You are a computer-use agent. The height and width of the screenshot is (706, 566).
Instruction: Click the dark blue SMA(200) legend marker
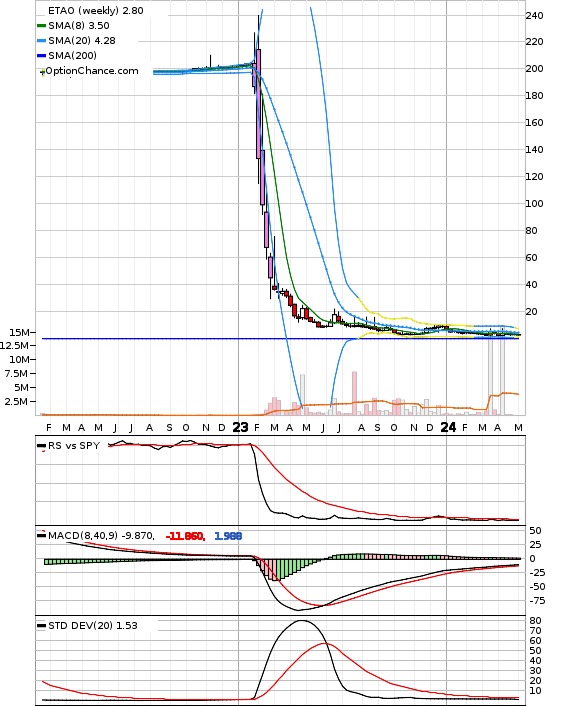click(x=41, y=55)
